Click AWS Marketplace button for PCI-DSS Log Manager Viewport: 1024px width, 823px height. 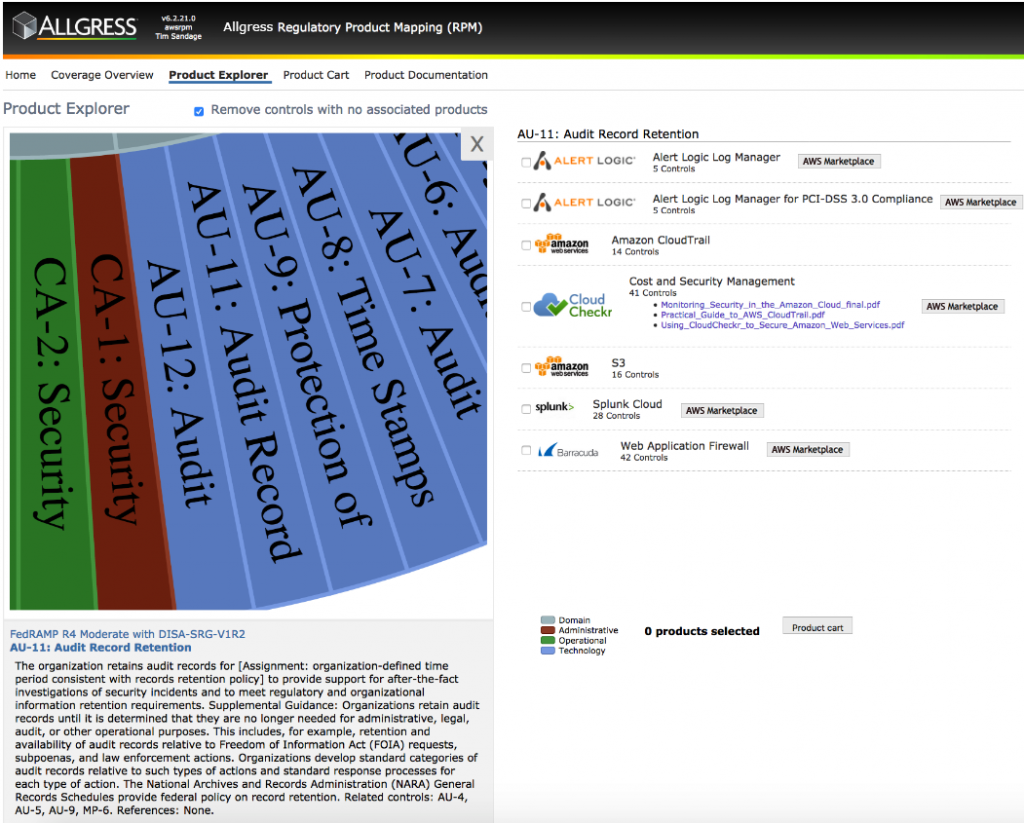tap(980, 202)
